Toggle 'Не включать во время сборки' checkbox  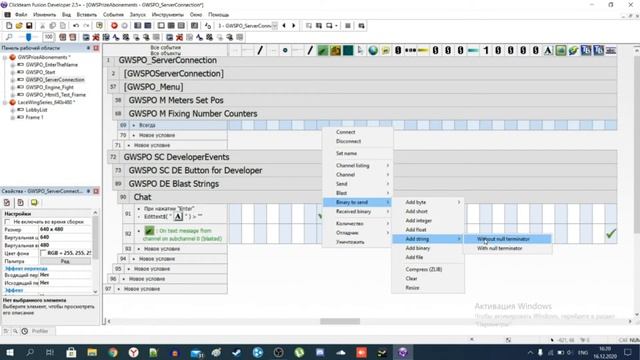click(7, 222)
